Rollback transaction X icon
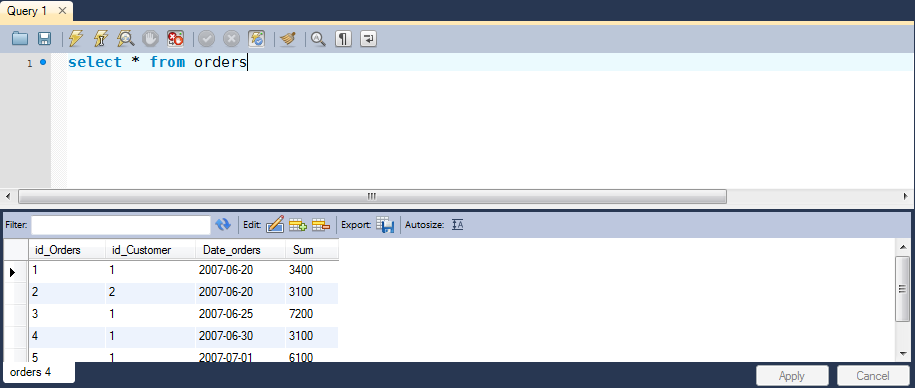This screenshot has height=388, width=915. [x=232, y=39]
